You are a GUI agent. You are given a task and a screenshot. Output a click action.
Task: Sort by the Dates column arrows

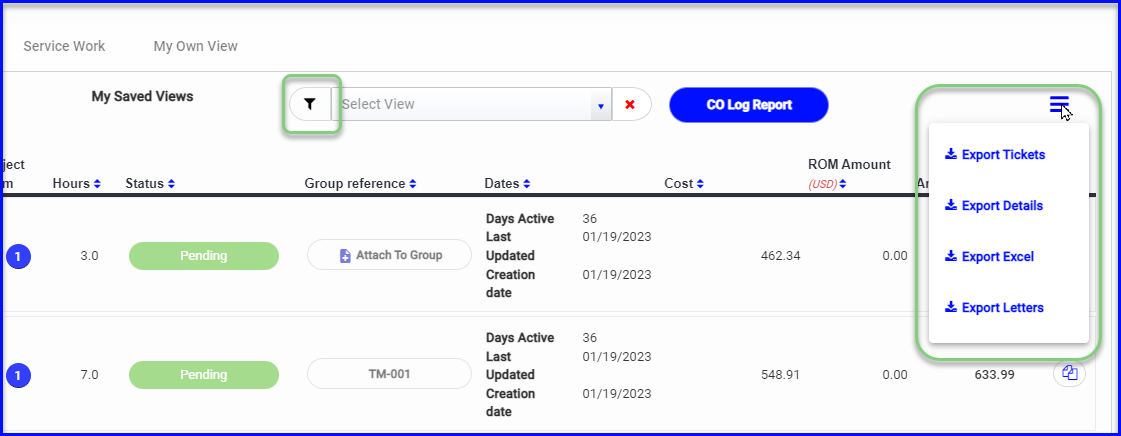click(527, 184)
